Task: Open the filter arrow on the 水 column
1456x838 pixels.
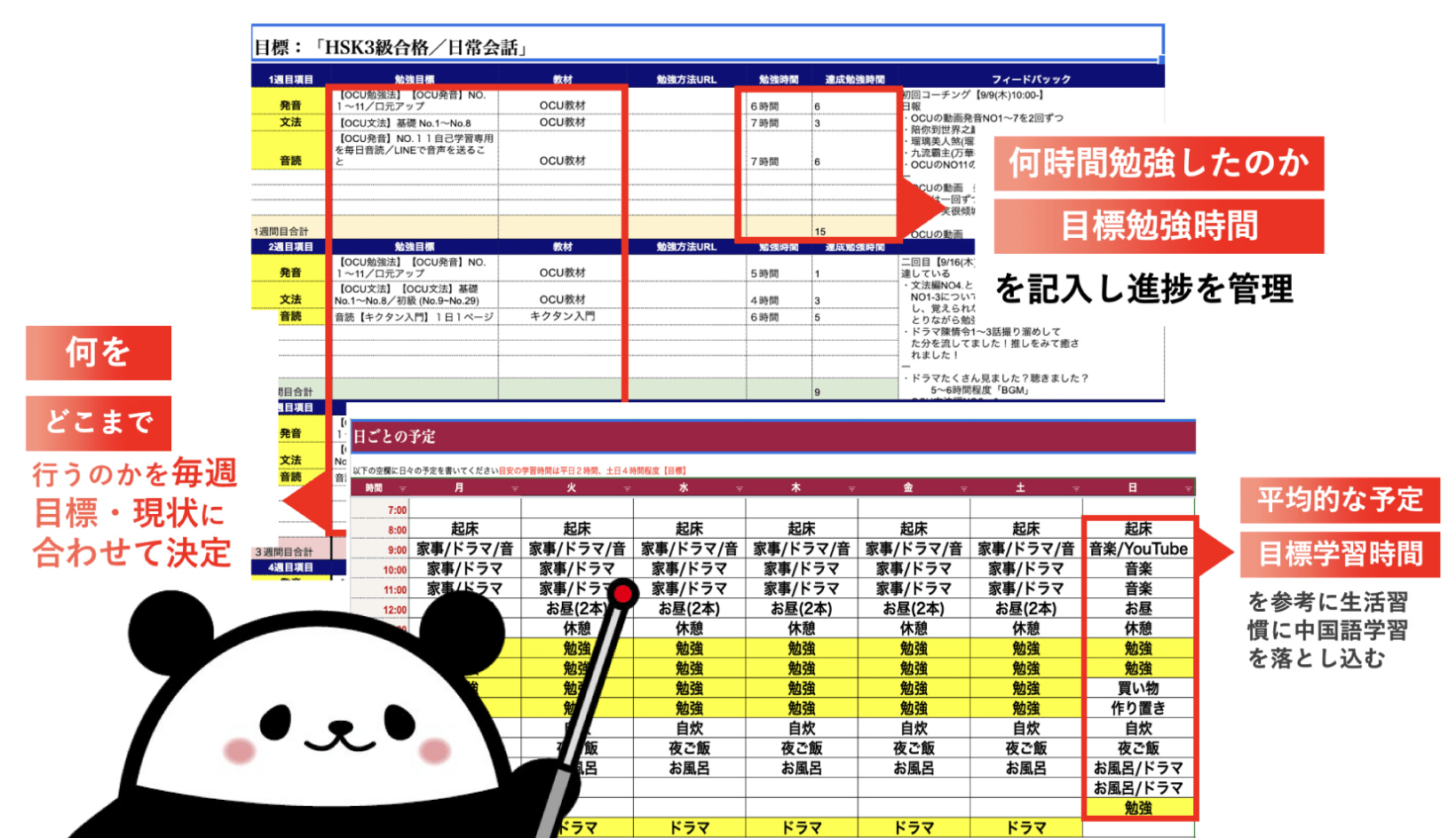Action: coord(740,488)
